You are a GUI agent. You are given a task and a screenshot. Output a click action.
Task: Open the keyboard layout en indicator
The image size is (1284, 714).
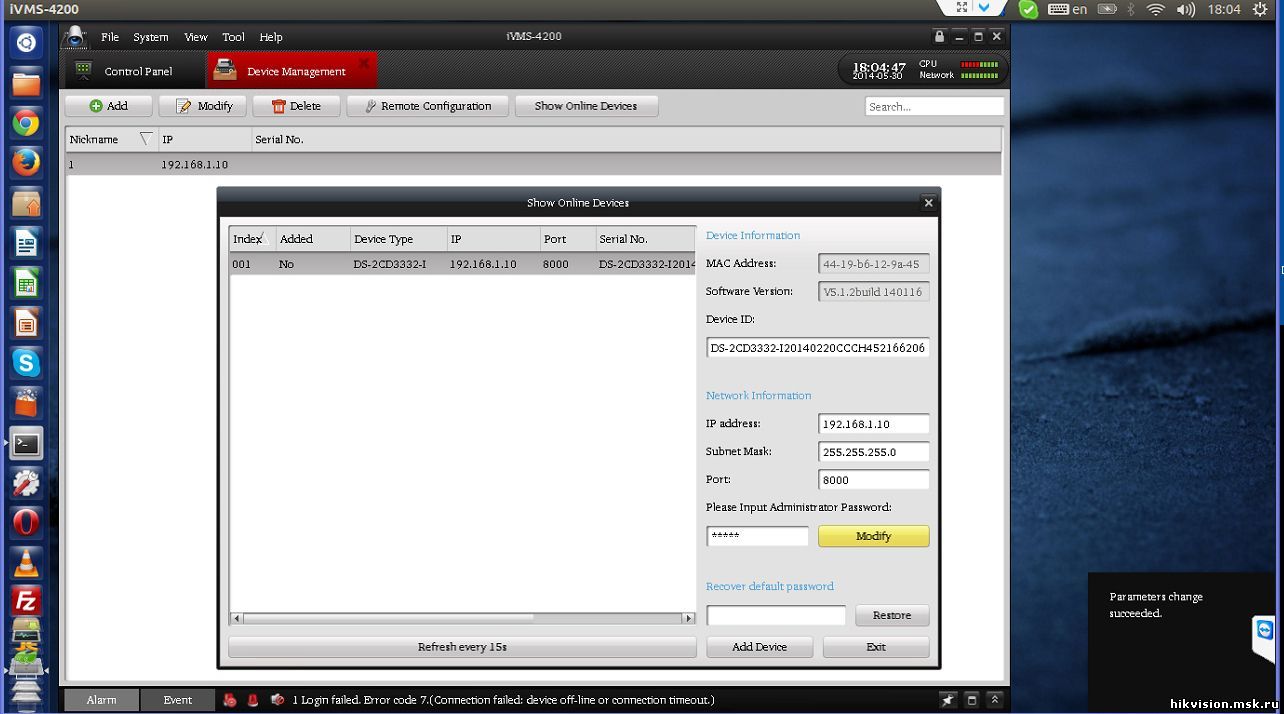1067,9
